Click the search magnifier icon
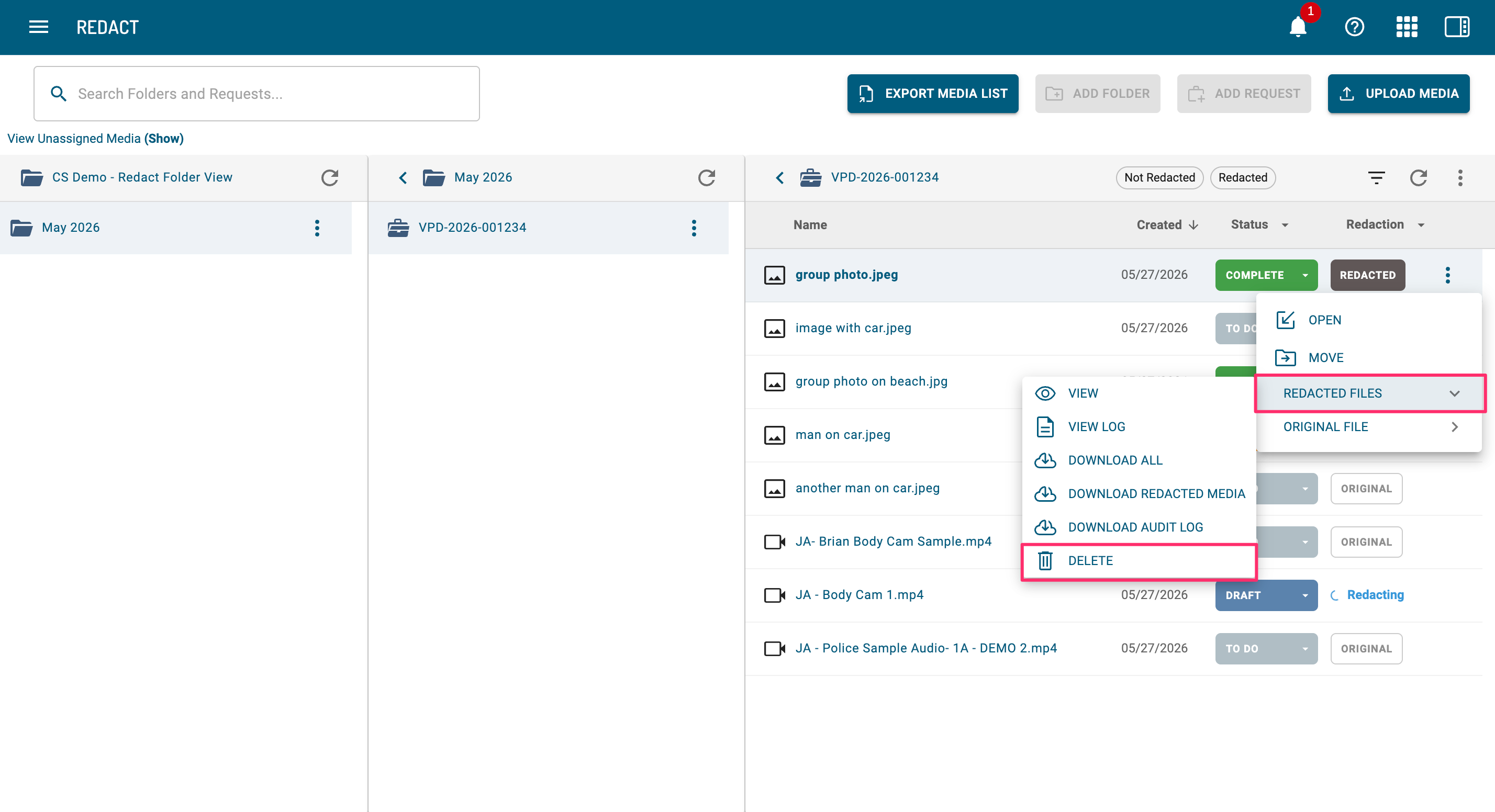This screenshot has width=1495, height=812. point(58,93)
